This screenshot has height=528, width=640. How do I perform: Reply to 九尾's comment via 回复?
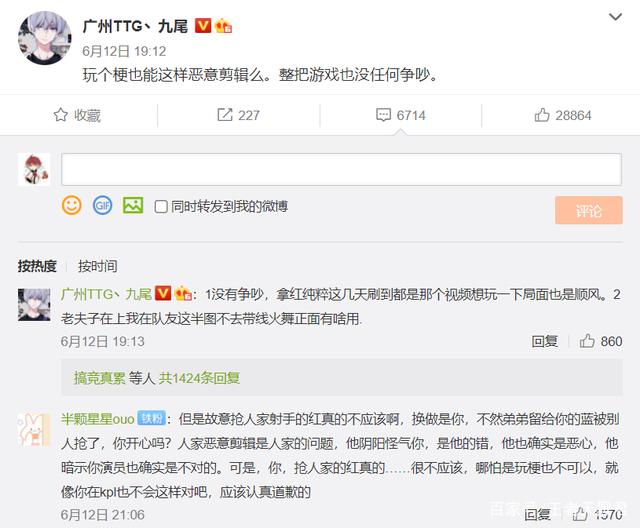pyautogui.click(x=545, y=341)
